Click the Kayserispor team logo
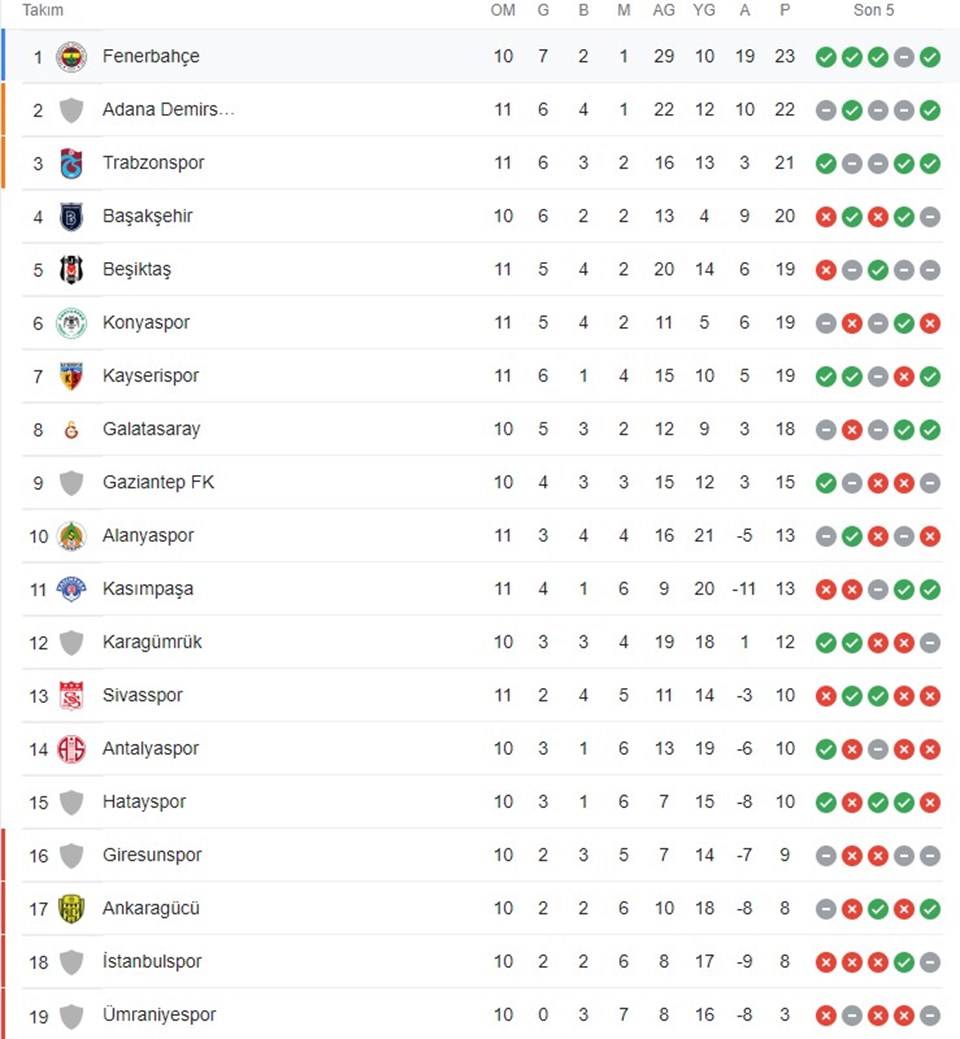The image size is (960, 1039). tap(71, 376)
